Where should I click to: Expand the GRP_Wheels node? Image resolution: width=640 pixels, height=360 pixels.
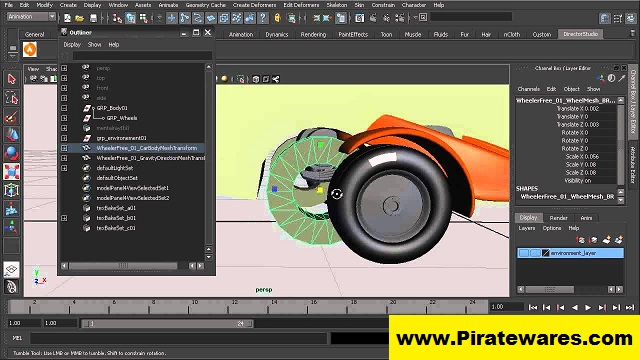[64, 118]
